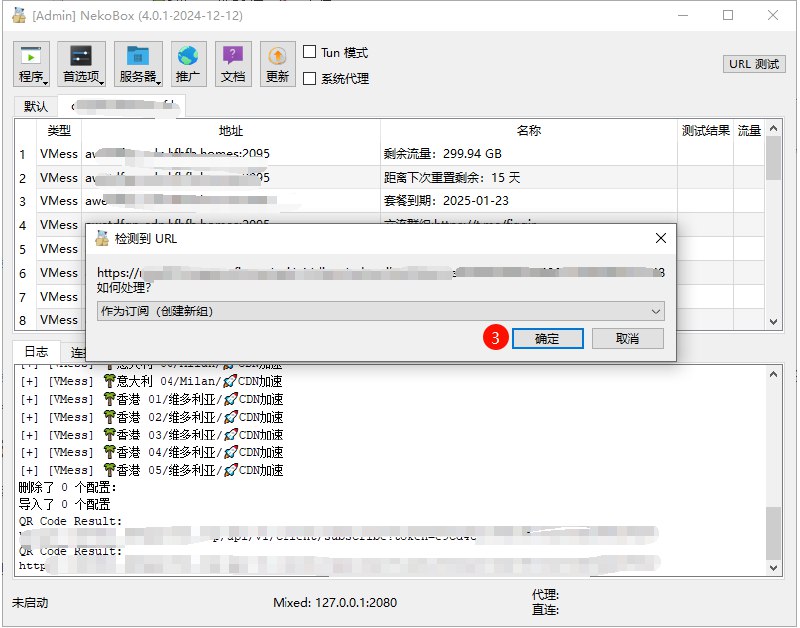Check for updates with the 更新 icon
Screen dimensions: 800x628
[277, 62]
